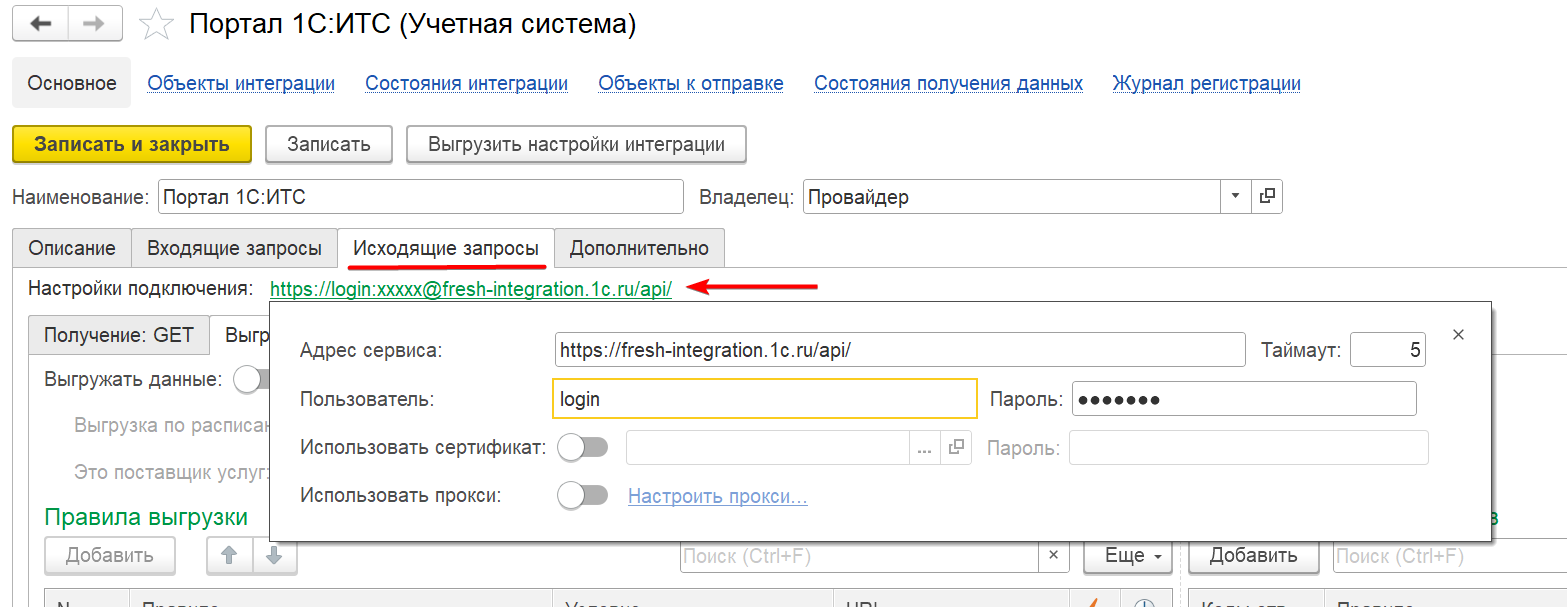
Task: Toggle the Использовать сертификат switch
Action: [x=583, y=448]
